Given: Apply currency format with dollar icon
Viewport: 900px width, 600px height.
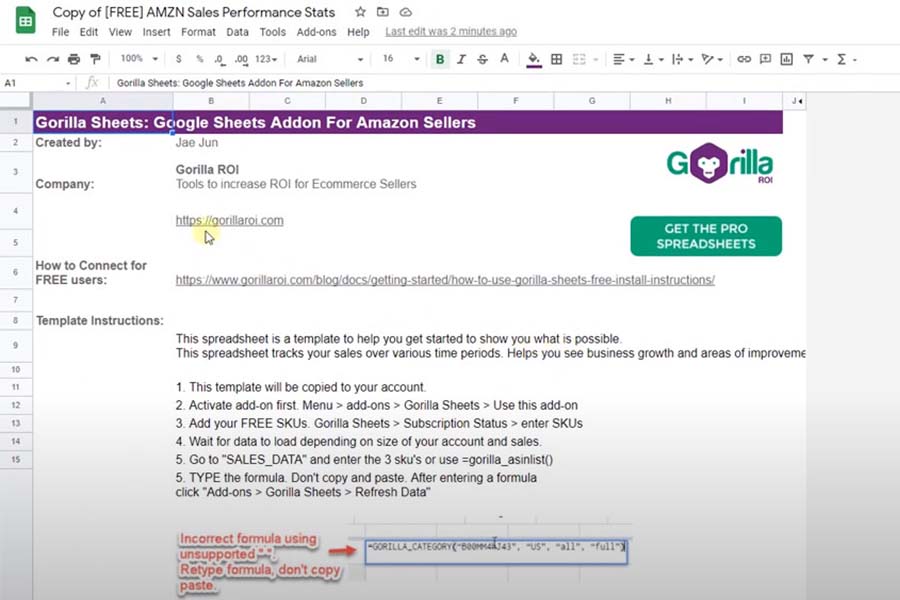Looking at the screenshot, I should (x=179, y=59).
